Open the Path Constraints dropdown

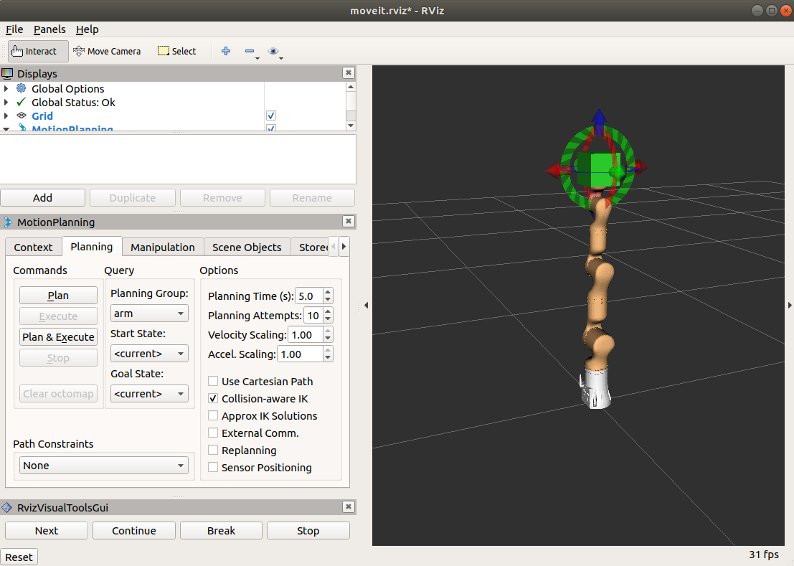tap(104, 465)
